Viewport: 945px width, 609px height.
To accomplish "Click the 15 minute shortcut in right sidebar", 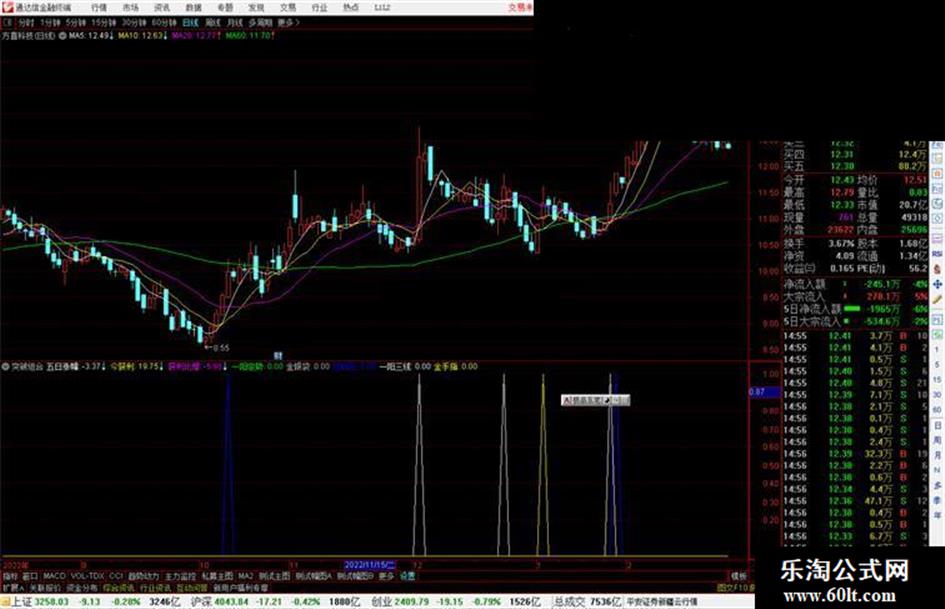I will [x=937, y=380].
